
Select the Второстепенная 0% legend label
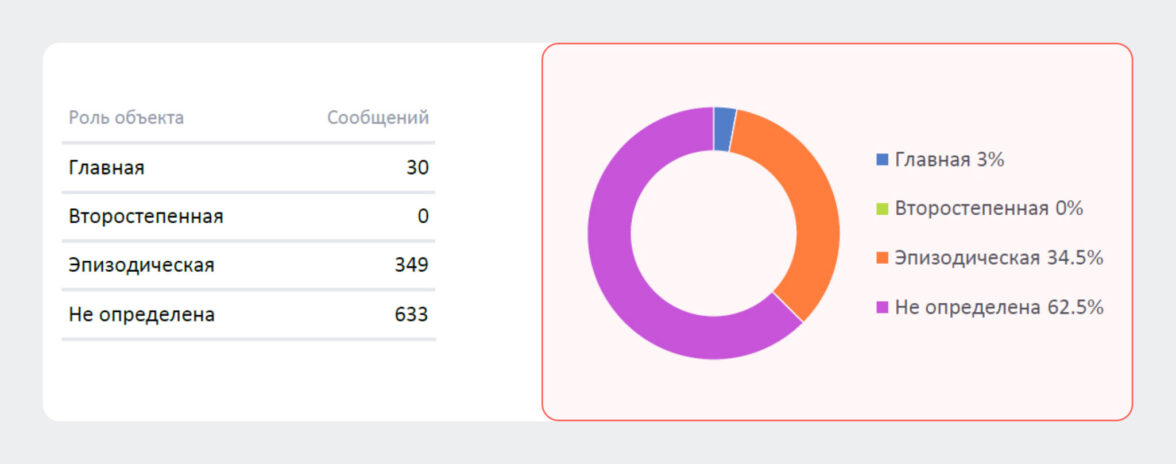[989, 209]
